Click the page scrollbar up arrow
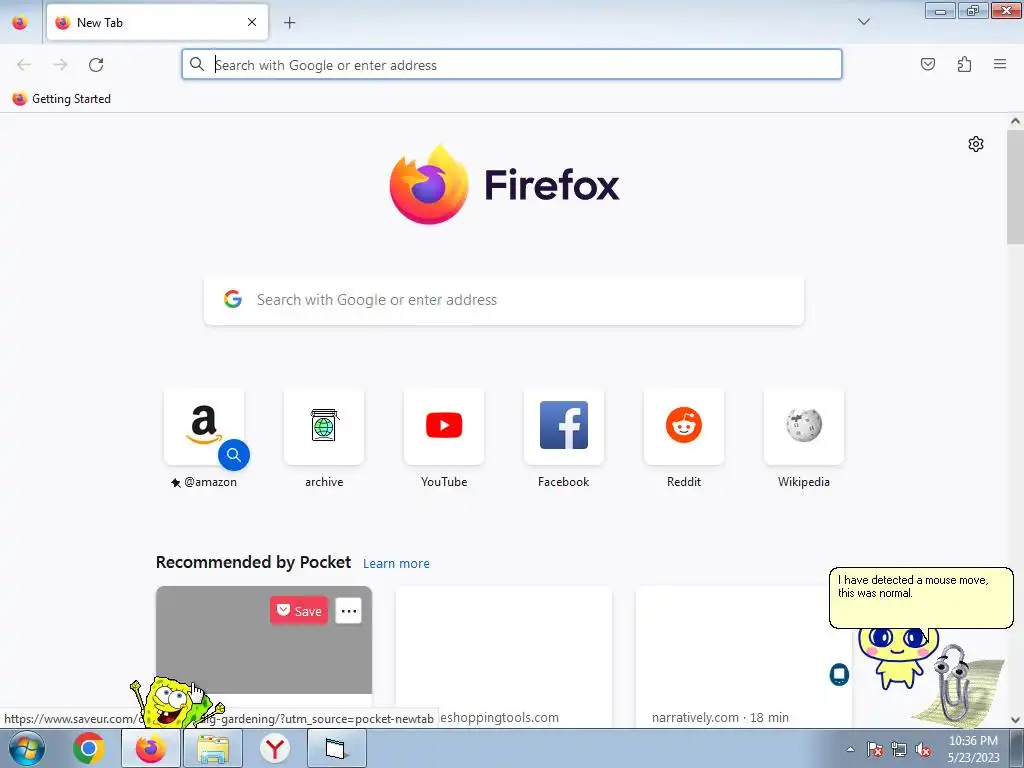 click(x=1015, y=121)
